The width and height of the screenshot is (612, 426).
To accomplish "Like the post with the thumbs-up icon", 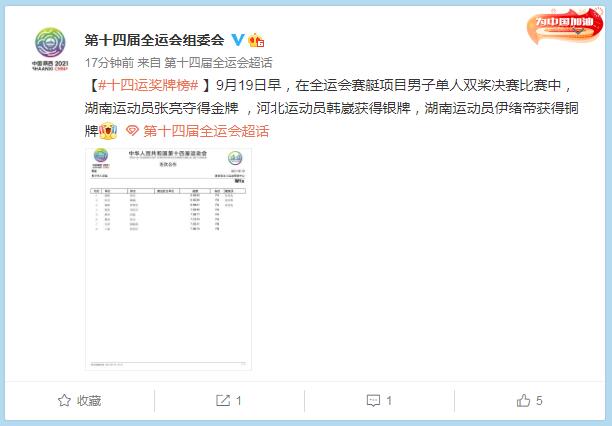I will (x=523, y=400).
